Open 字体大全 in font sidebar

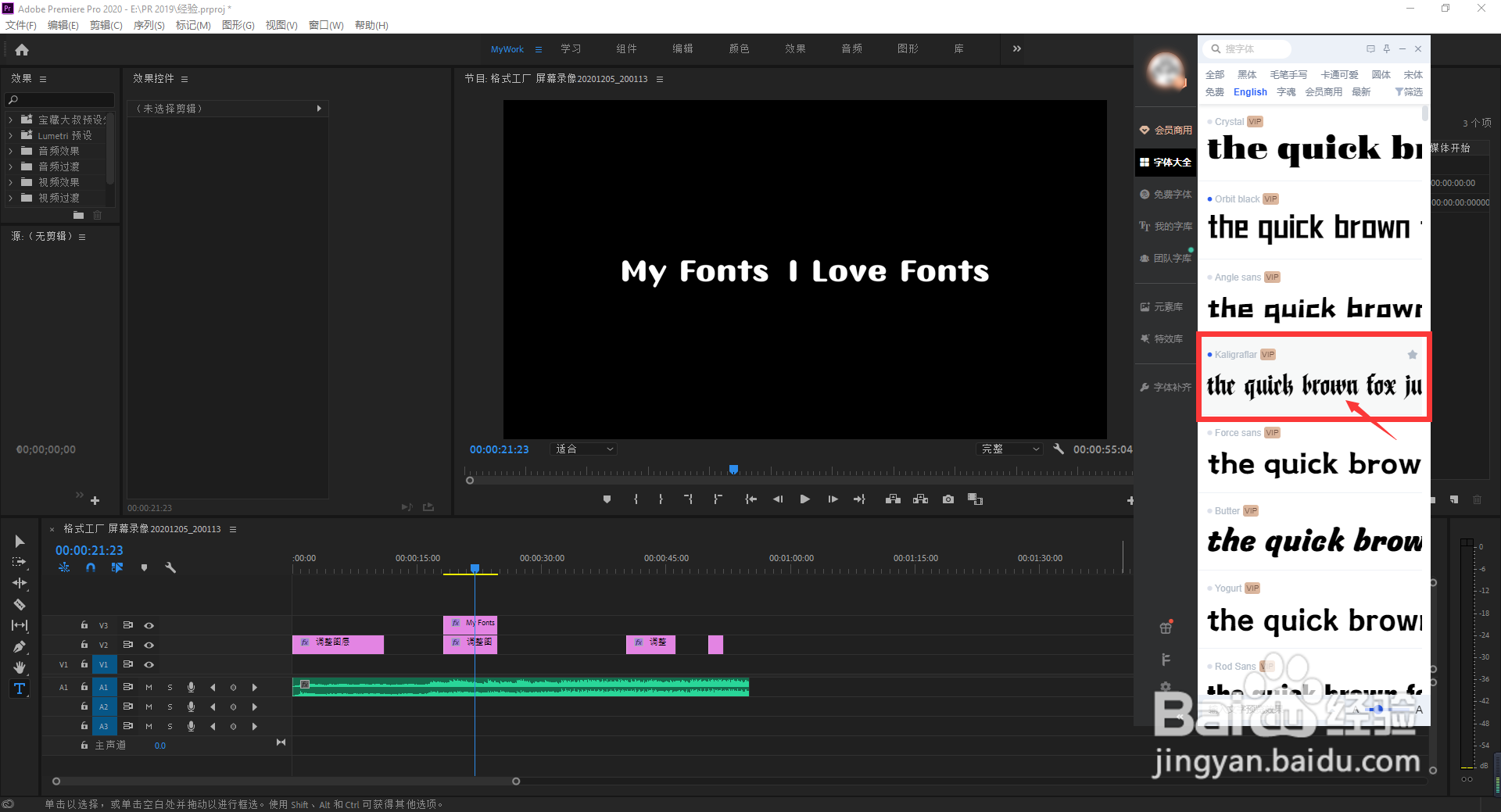[1166, 162]
